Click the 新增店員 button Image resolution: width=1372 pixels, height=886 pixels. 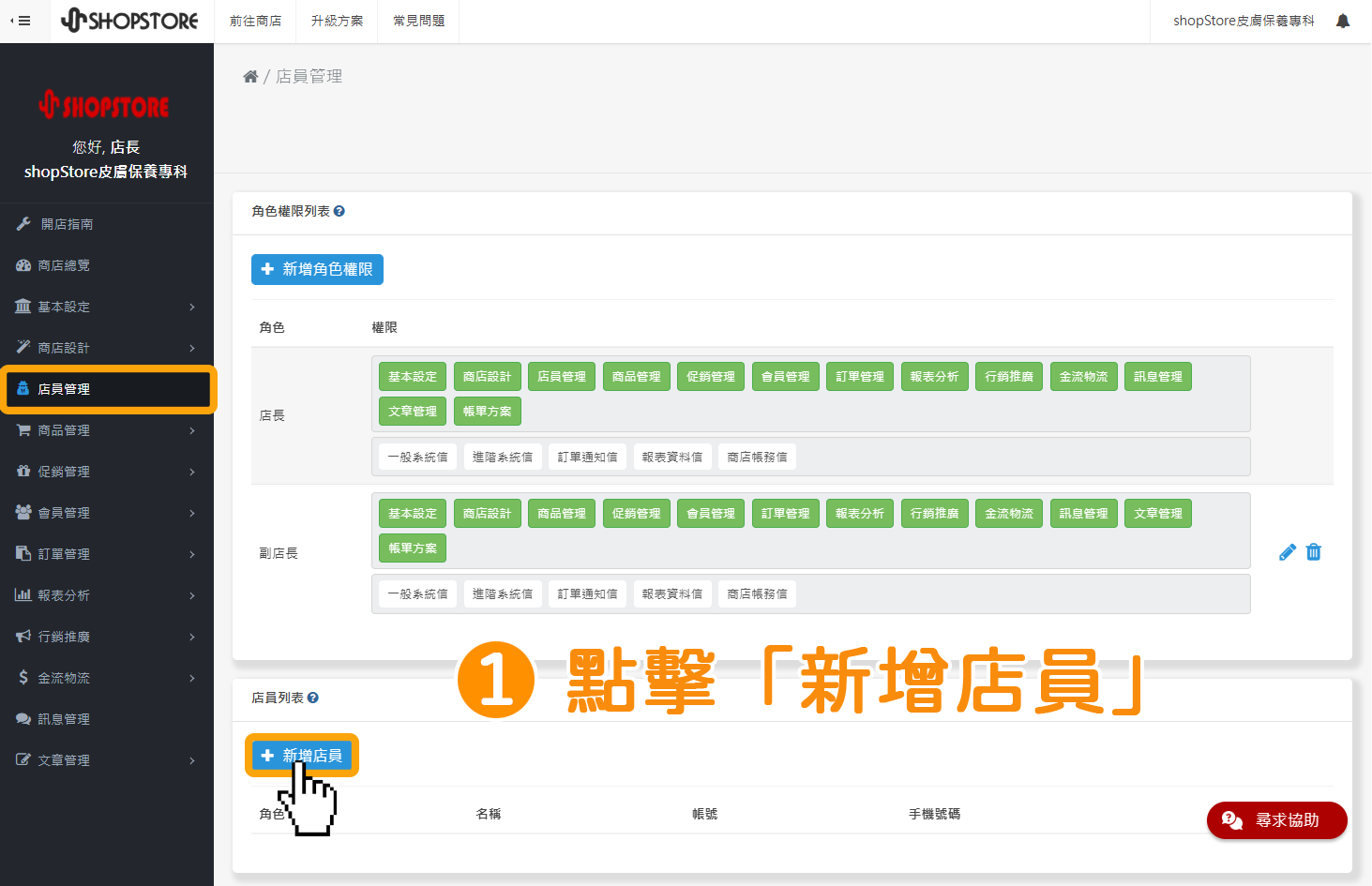[x=301, y=756]
